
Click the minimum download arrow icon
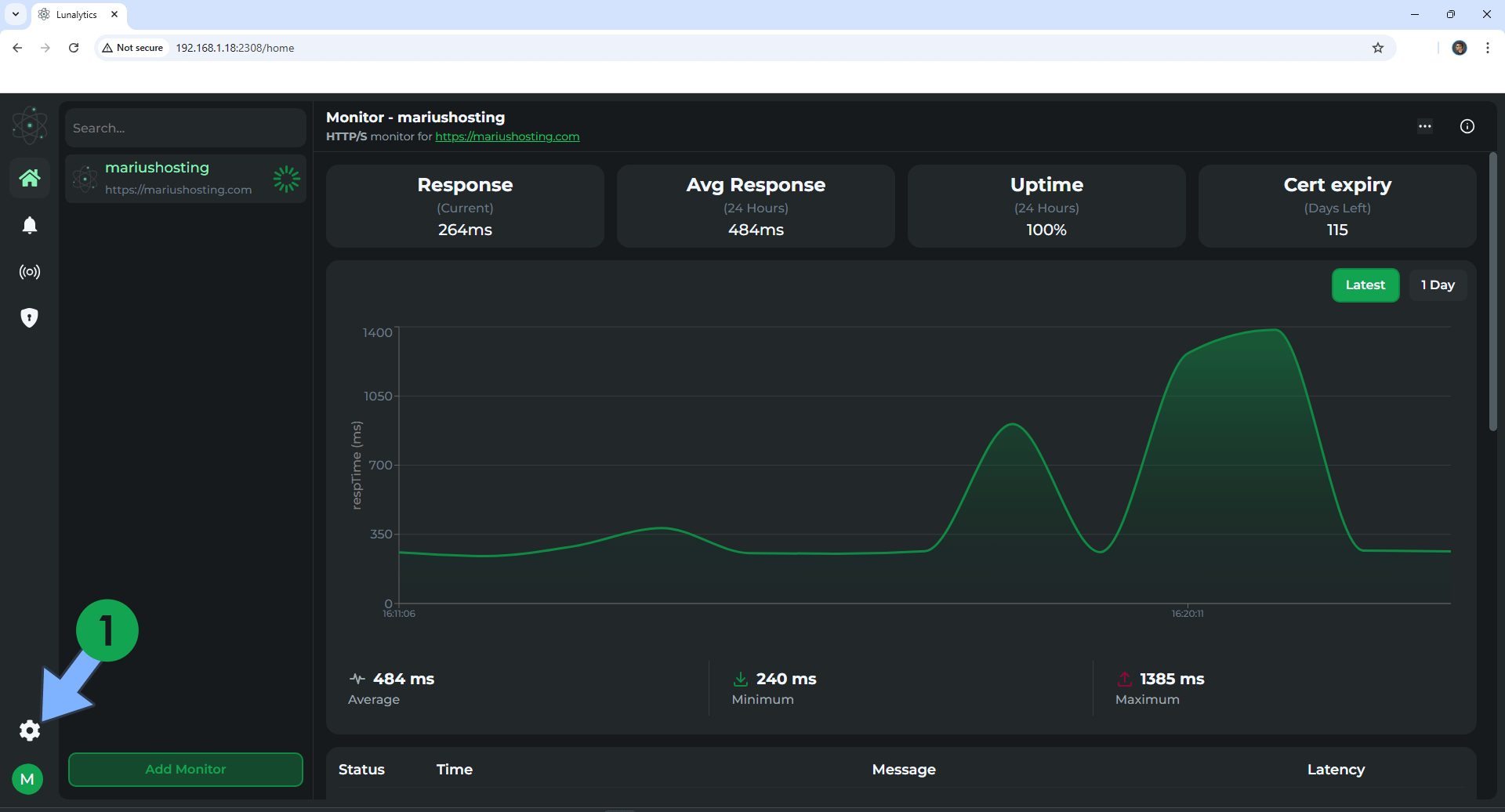(740, 679)
